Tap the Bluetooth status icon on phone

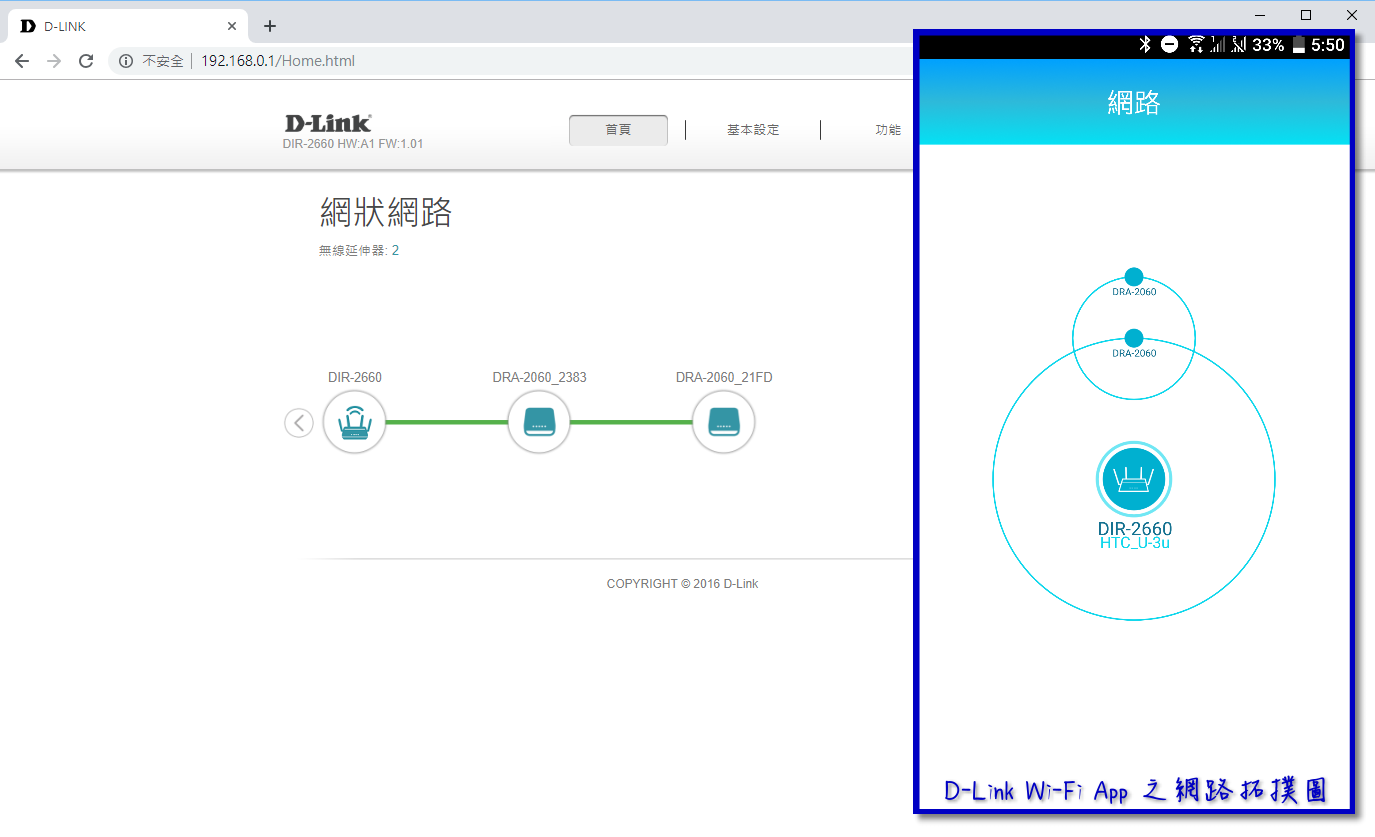(x=1145, y=44)
